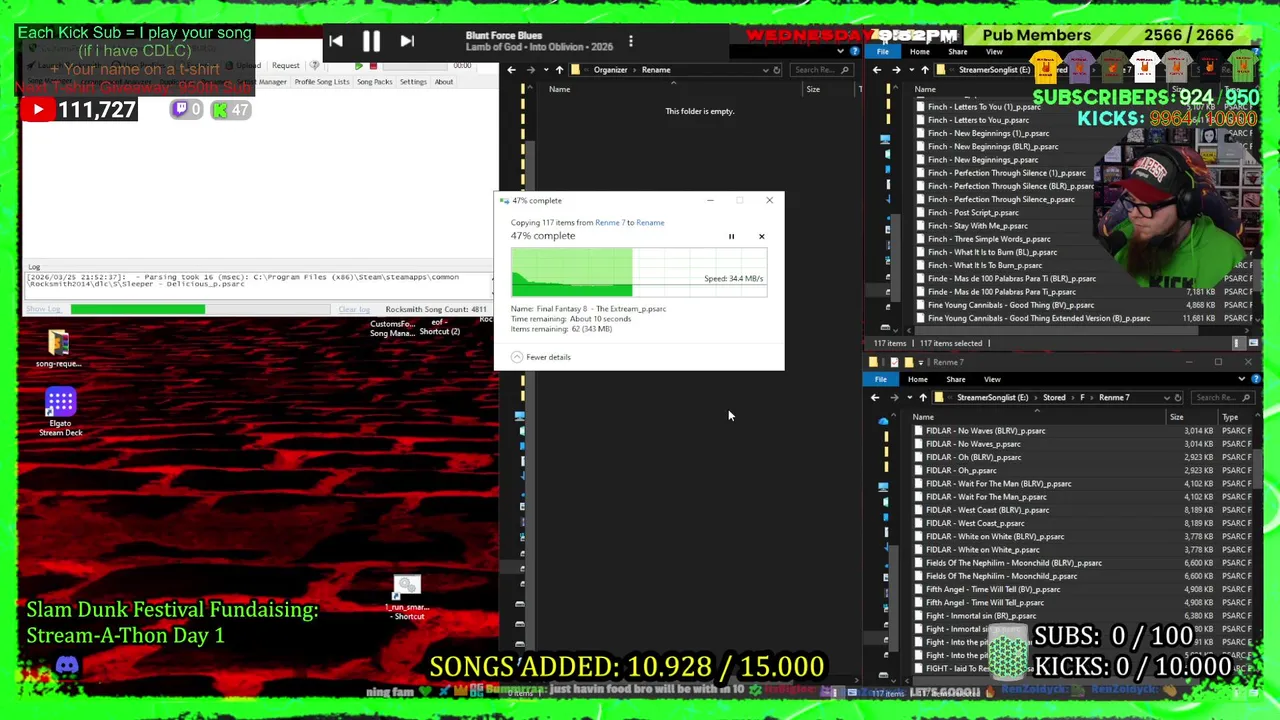
Task: Pause the Blunt Force Blues playback
Action: 371,41
